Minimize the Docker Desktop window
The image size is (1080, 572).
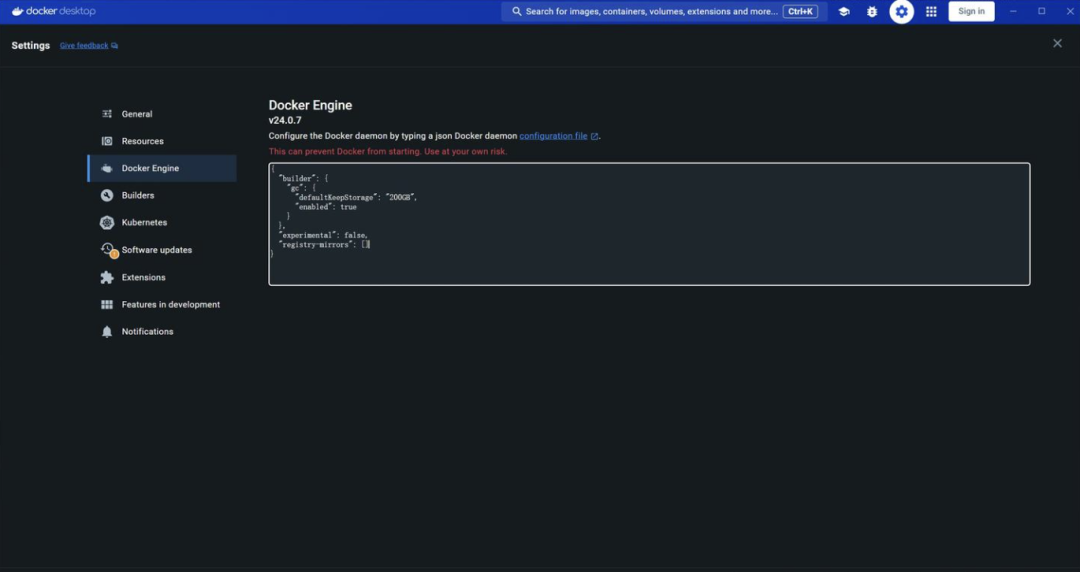pos(1013,11)
